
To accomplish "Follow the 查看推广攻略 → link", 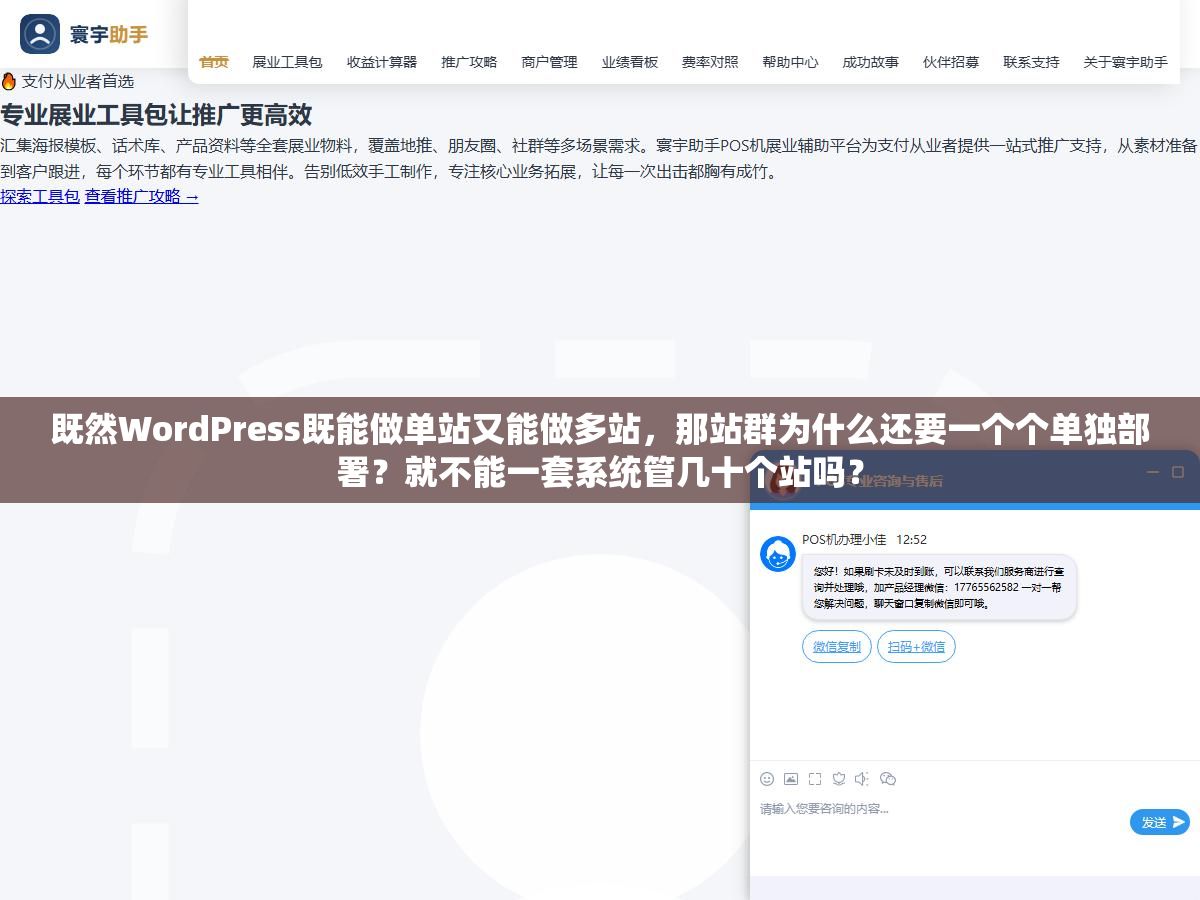I will [141, 196].
